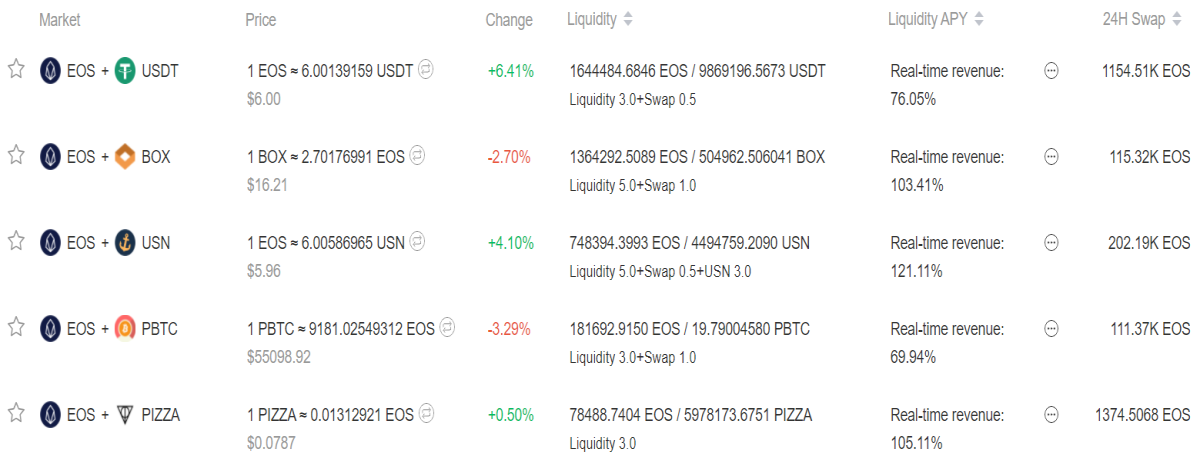
Task: Toggle favorite star for EOS + BOX
Action: (x=15, y=155)
